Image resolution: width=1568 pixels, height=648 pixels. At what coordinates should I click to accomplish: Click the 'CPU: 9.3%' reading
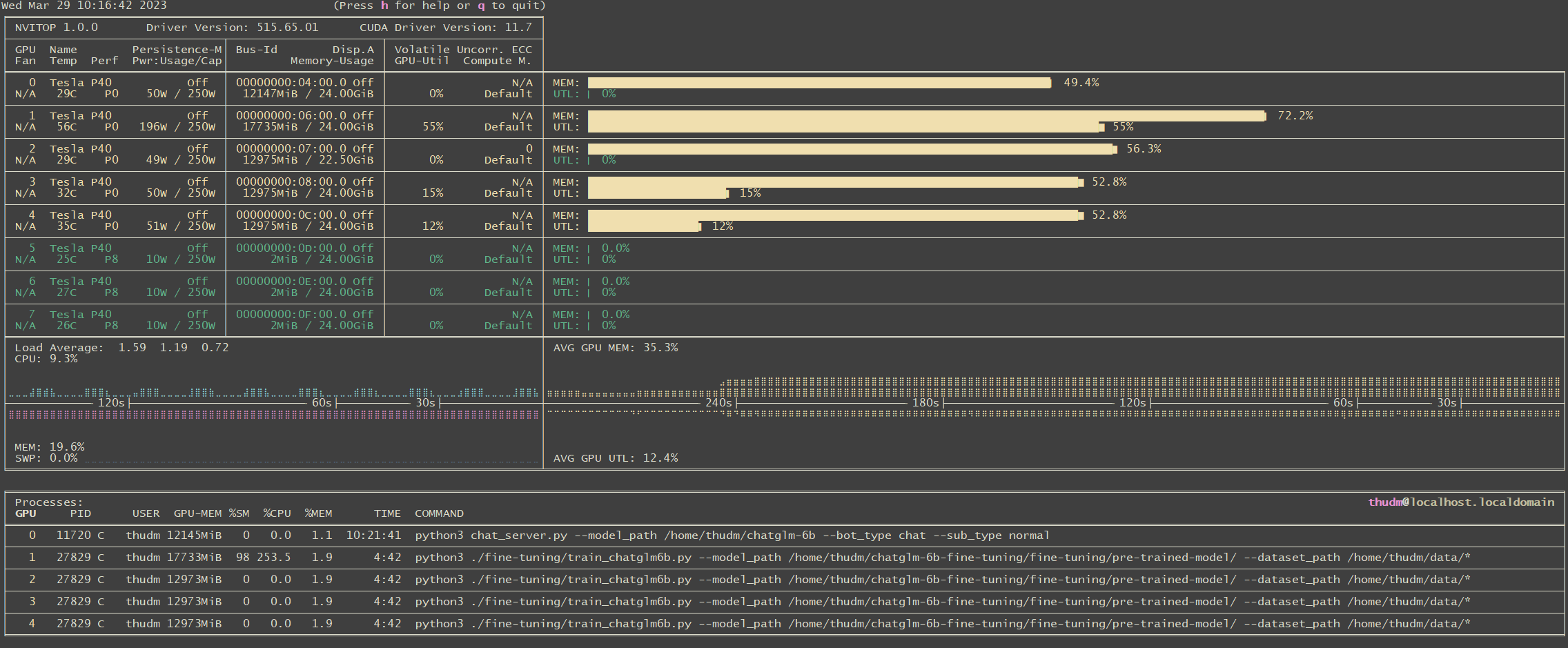[x=46, y=359]
